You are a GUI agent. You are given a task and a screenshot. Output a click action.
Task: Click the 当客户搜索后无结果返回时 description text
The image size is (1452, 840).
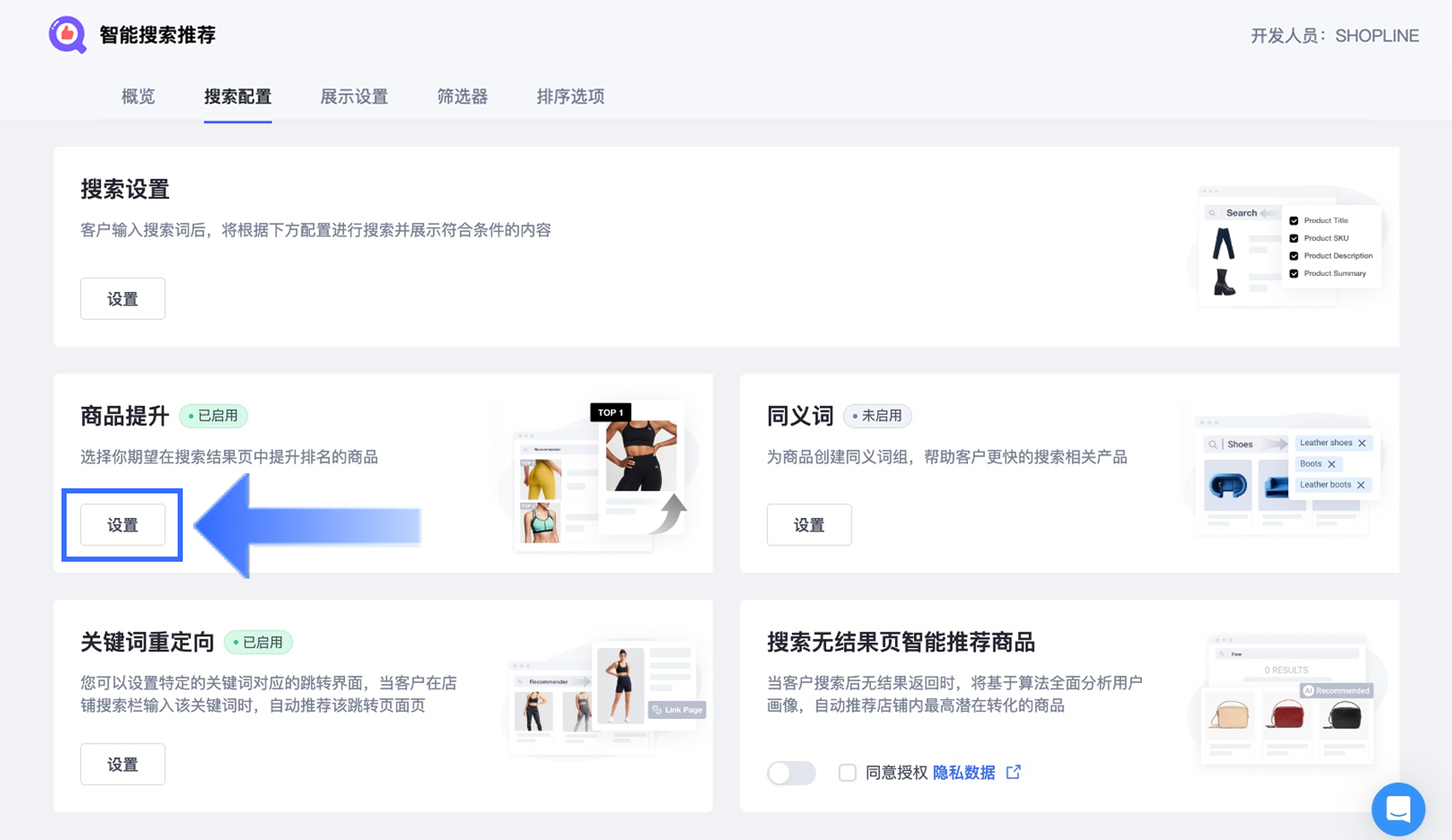[955, 694]
